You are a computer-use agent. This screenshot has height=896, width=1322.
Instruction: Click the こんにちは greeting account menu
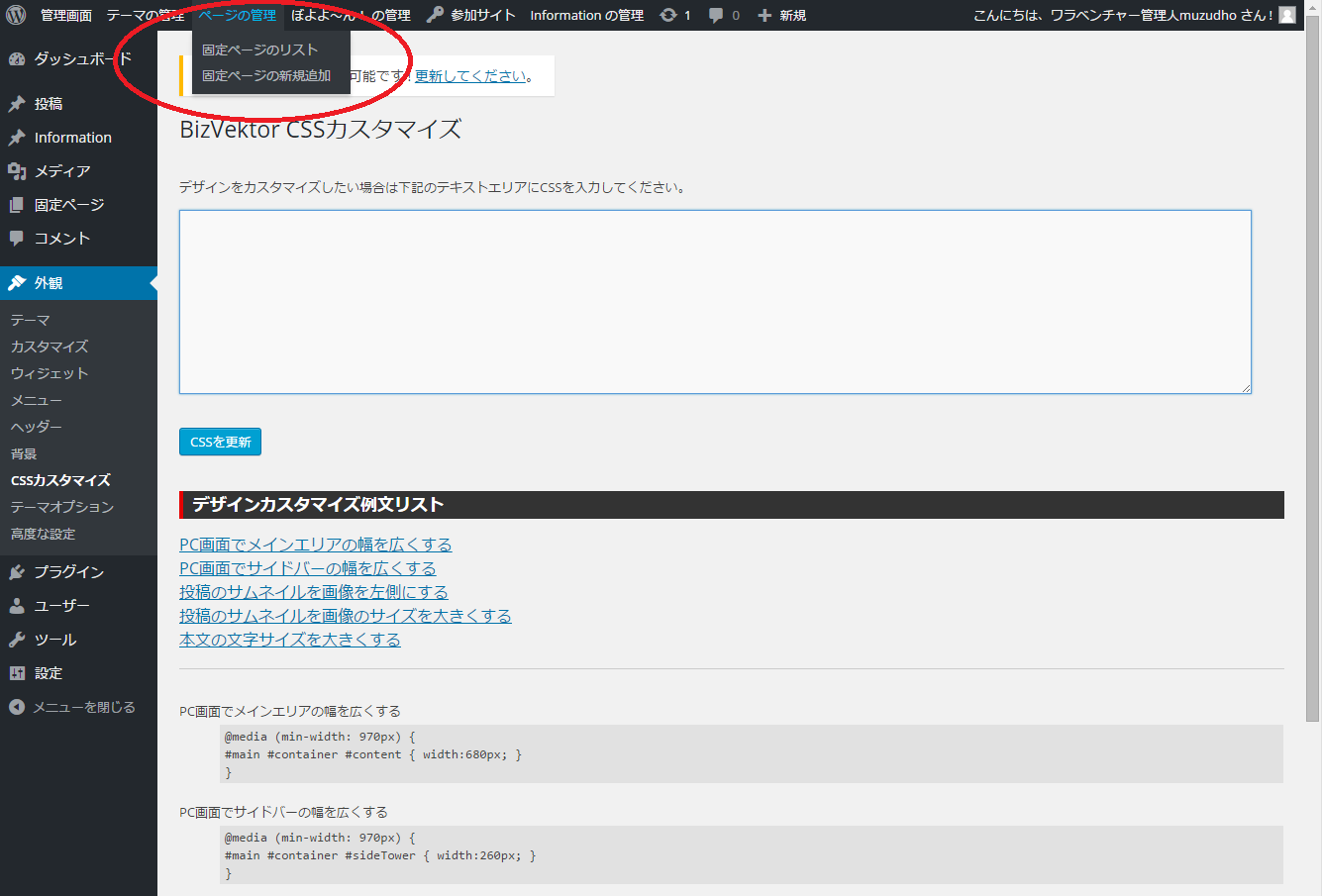(1134, 15)
